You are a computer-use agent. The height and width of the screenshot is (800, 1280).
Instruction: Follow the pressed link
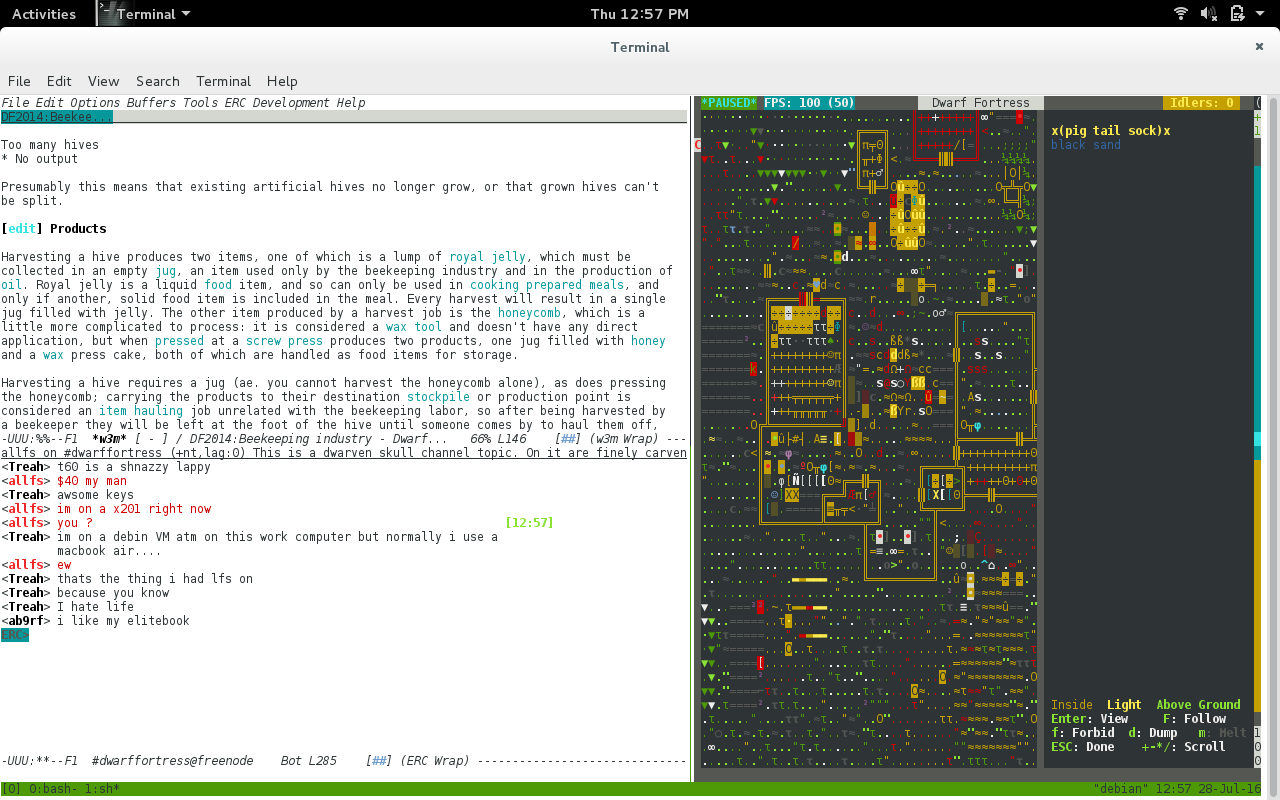pyautogui.click(x=179, y=341)
